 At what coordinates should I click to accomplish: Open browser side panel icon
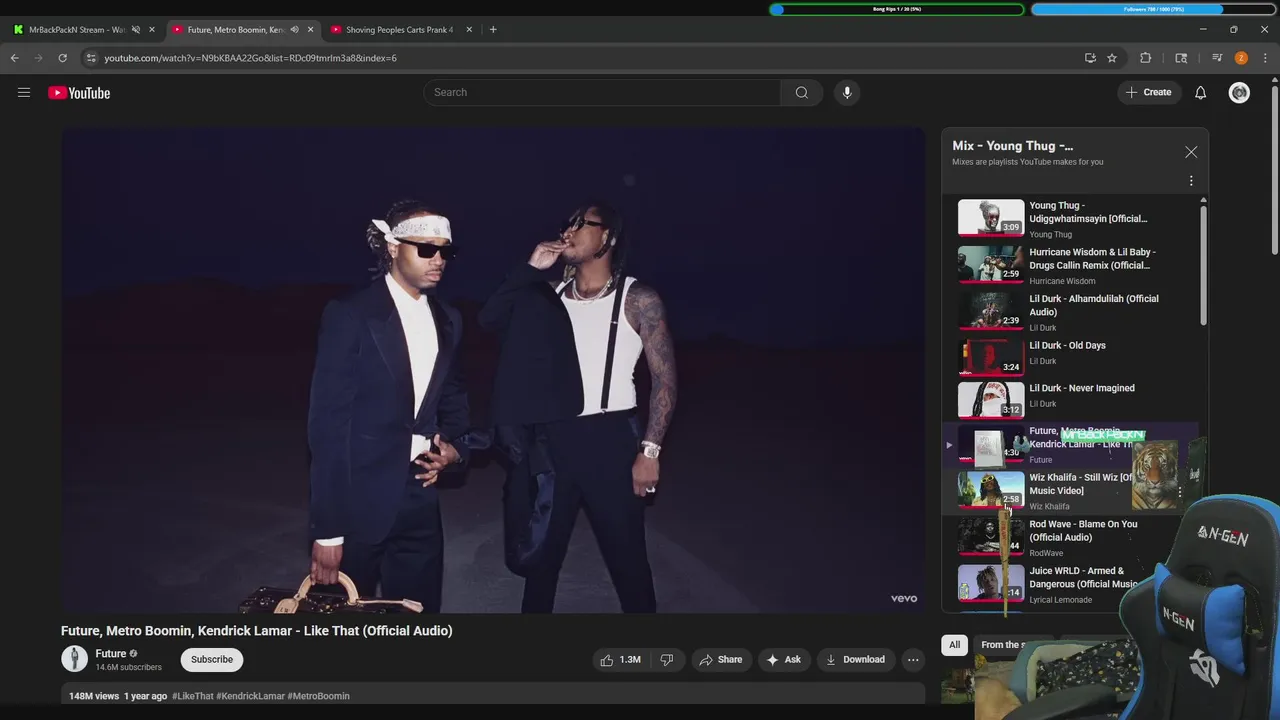(x=1181, y=58)
